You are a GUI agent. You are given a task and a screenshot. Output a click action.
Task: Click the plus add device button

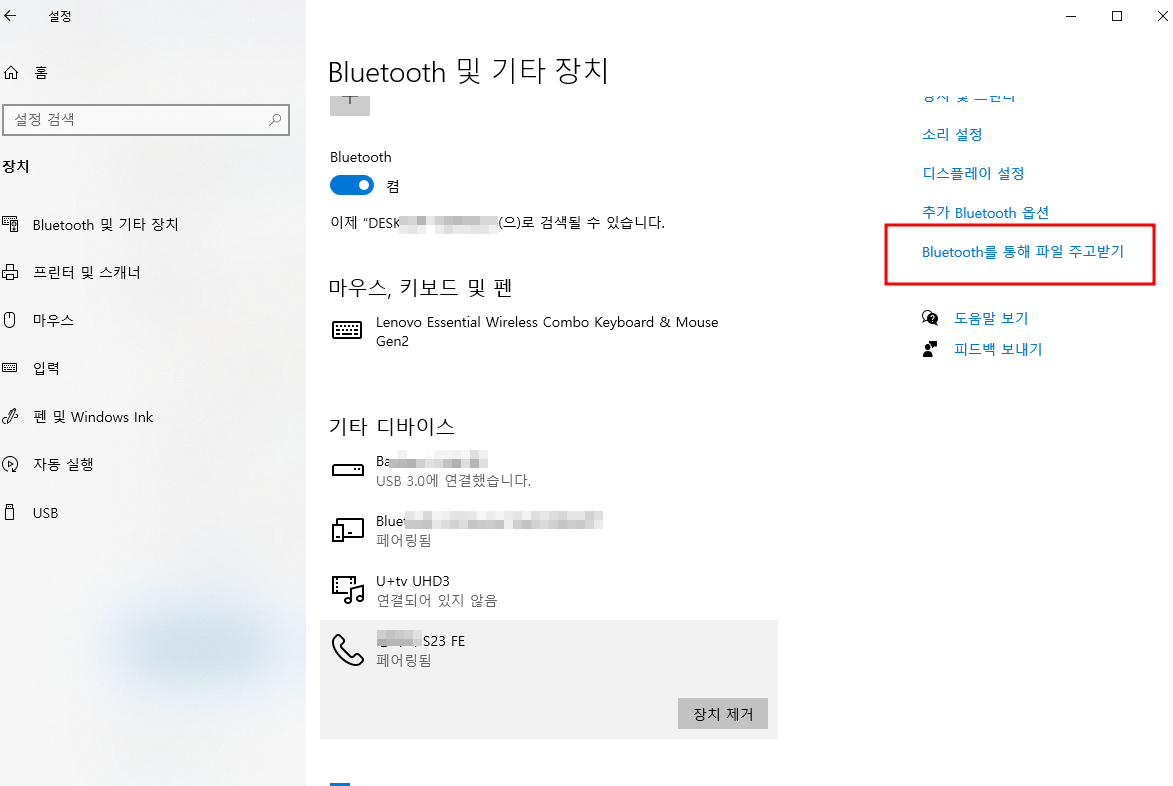point(350,105)
